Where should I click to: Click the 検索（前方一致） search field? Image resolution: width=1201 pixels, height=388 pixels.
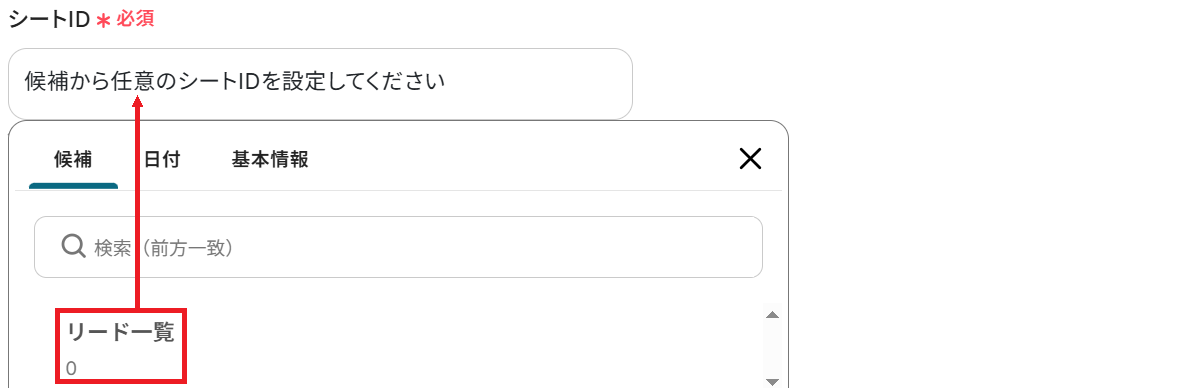tap(398, 247)
